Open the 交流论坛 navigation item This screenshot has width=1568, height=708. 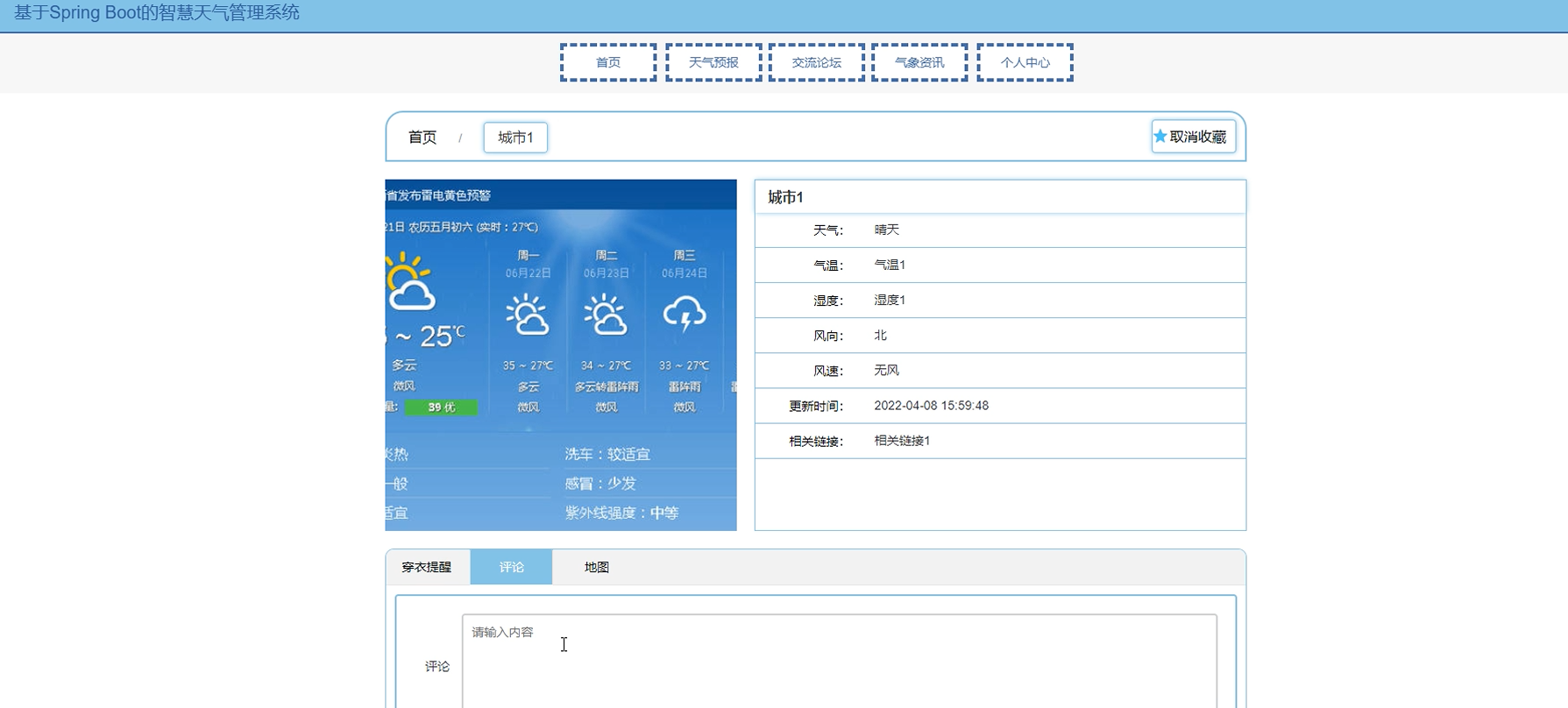click(x=817, y=62)
